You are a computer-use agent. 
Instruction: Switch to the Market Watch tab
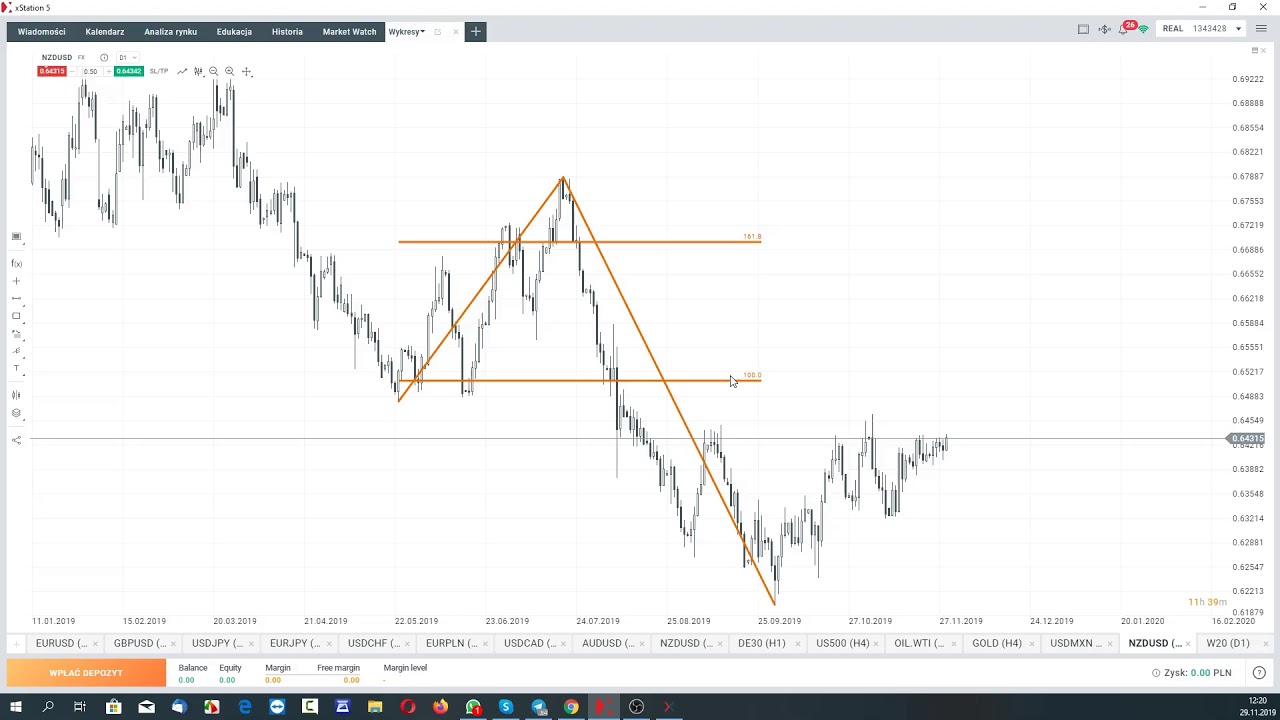(x=349, y=32)
